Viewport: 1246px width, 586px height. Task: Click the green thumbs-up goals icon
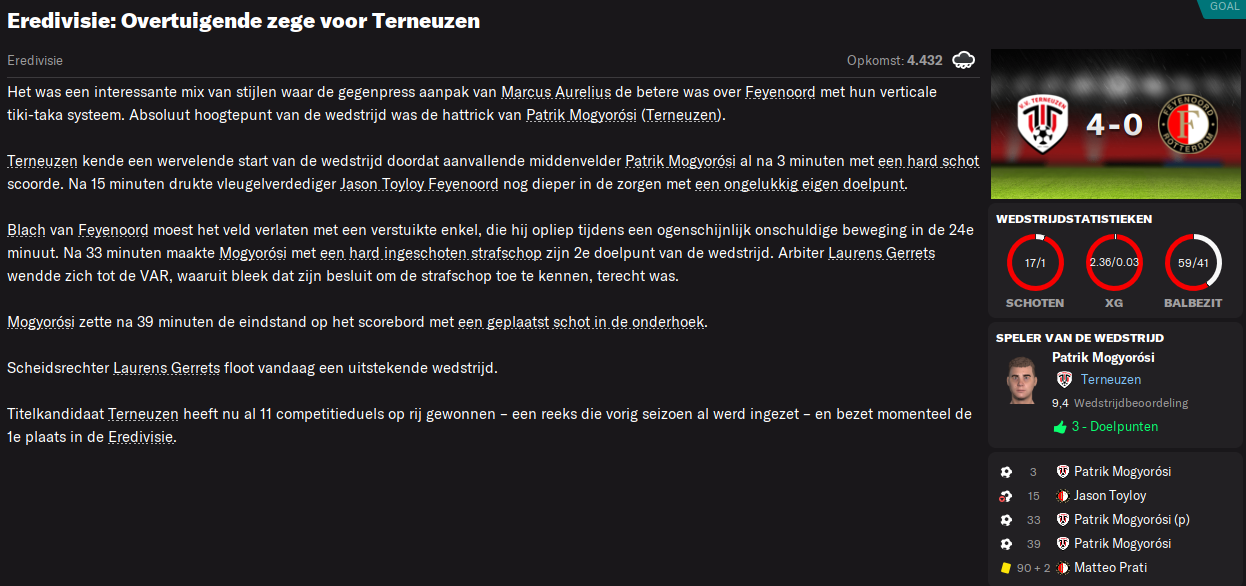pyautogui.click(x=1060, y=427)
